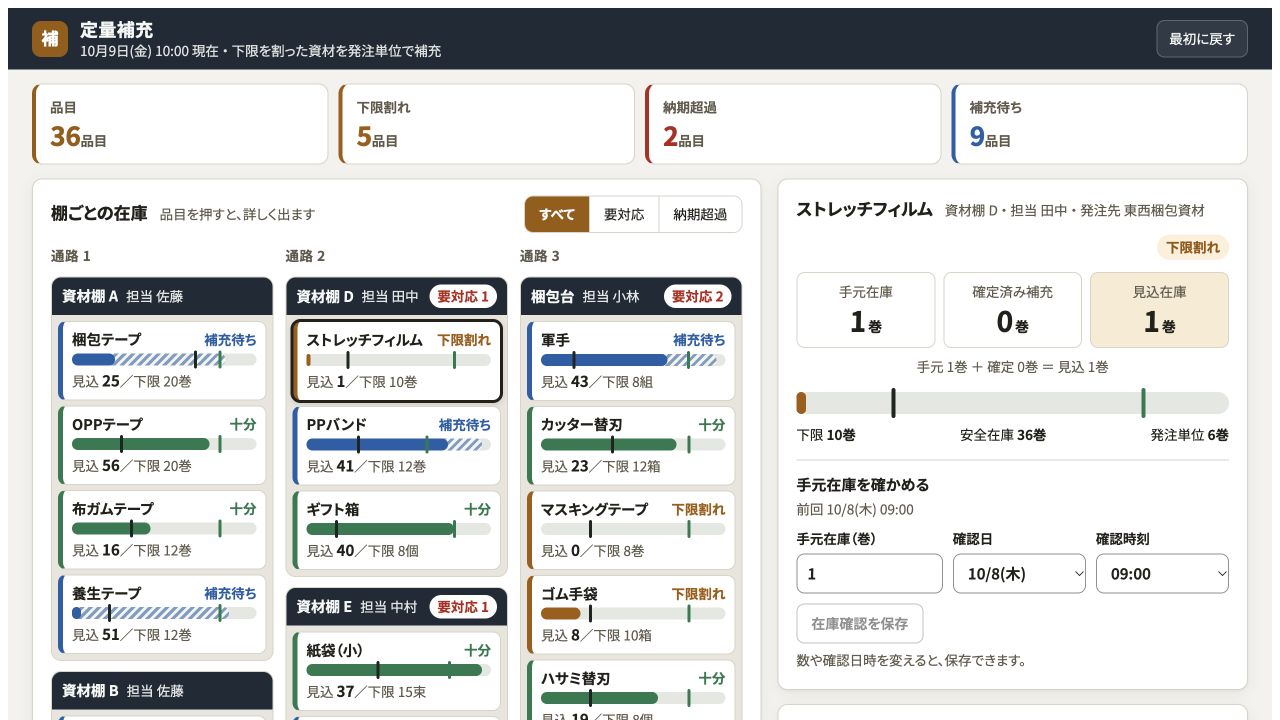Viewport: 1280px width, 720px height.
Task: Open the 梱包テープ item card
Action: point(162,361)
